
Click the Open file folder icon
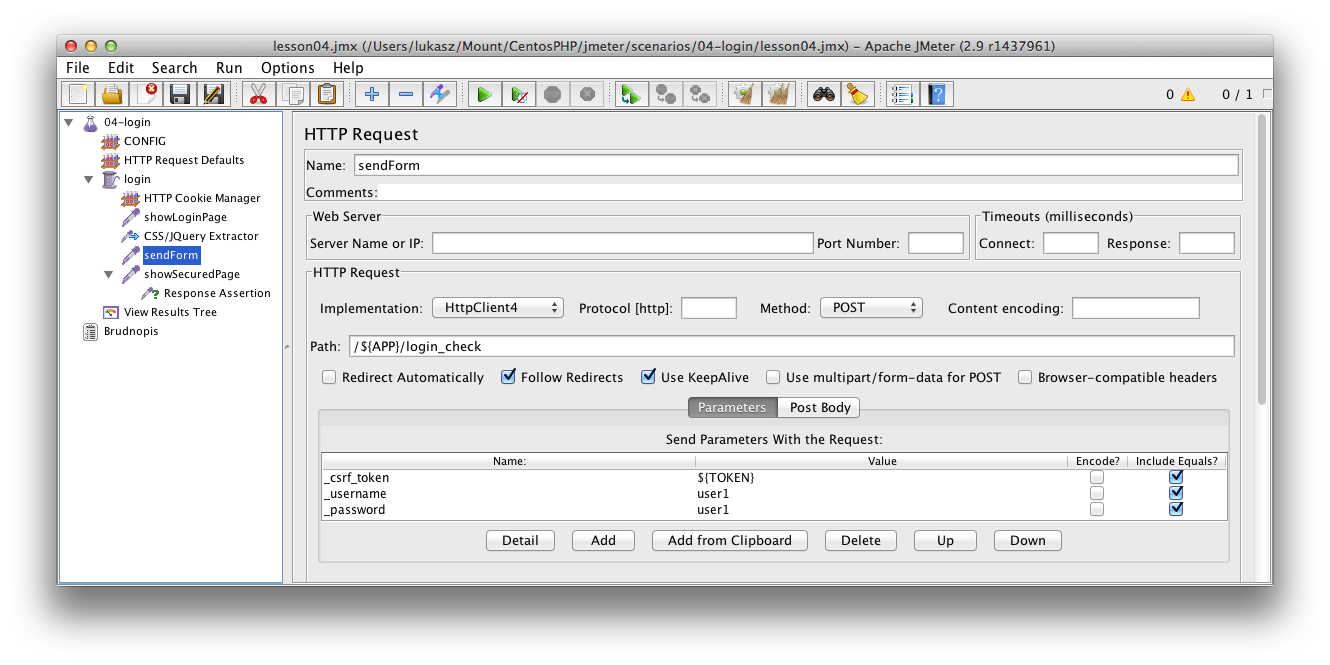click(x=111, y=94)
